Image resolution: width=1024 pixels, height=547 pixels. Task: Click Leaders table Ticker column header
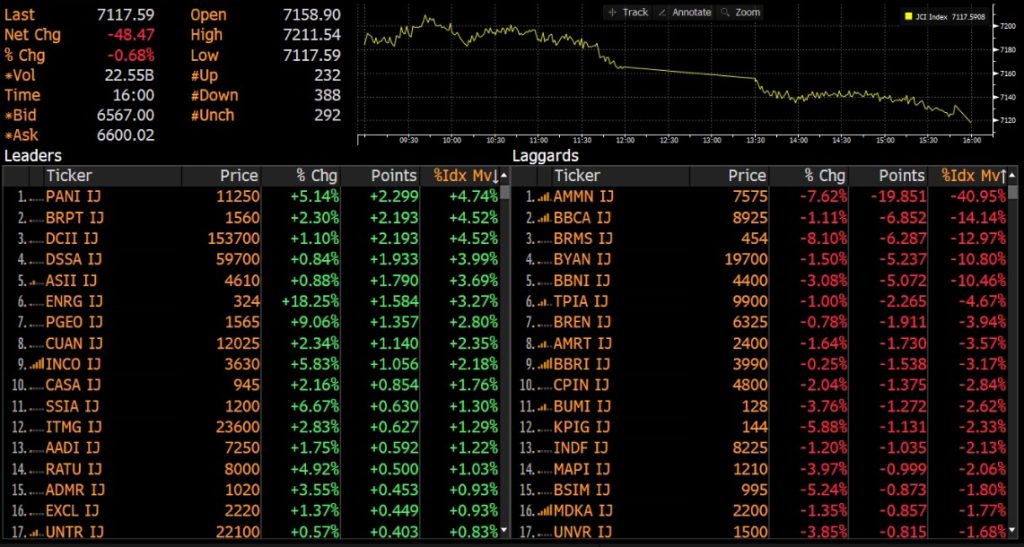[69, 176]
